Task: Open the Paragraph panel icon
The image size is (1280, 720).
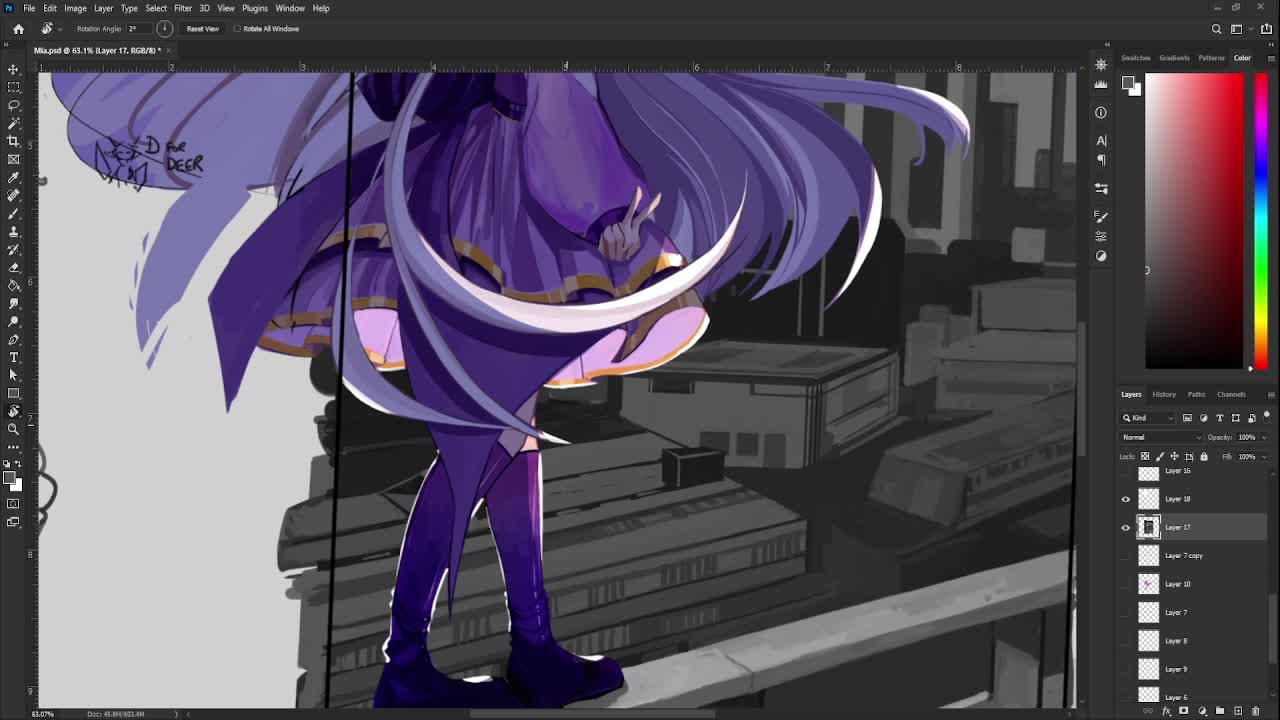Action: click(x=1101, y=160)
